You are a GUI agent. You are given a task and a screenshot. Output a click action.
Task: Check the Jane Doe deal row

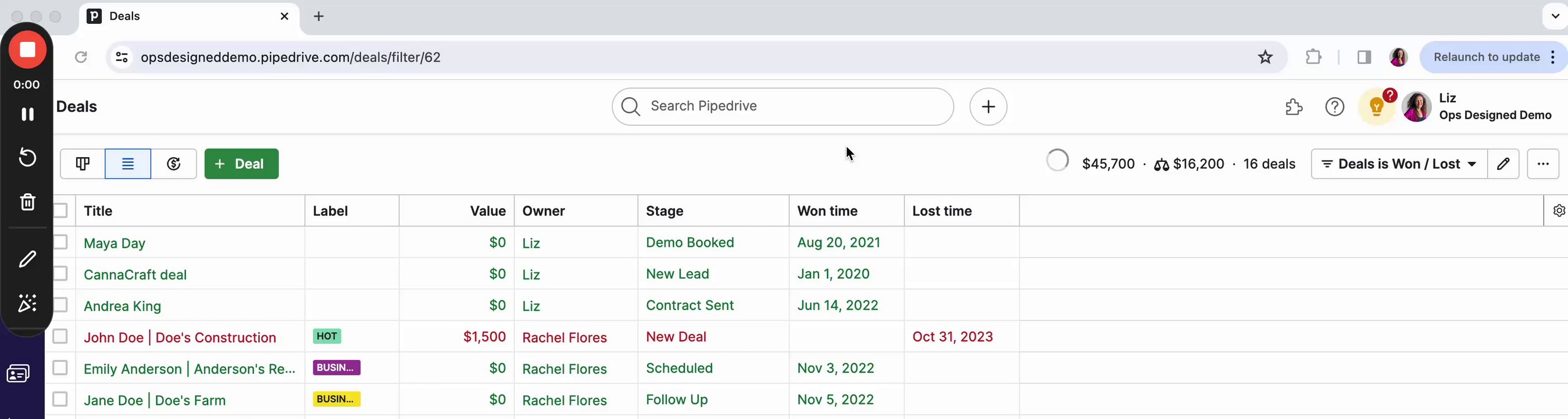click(60, 400)
